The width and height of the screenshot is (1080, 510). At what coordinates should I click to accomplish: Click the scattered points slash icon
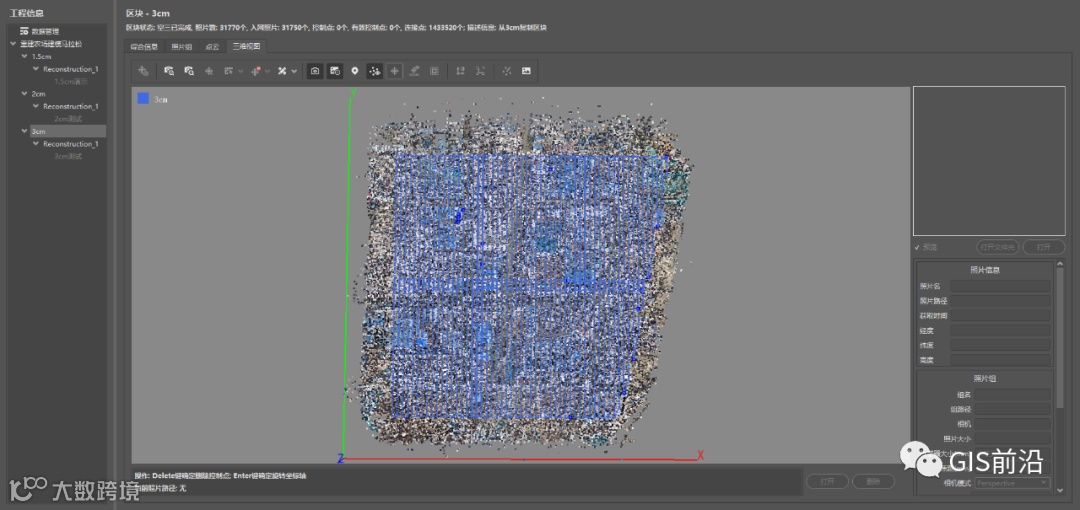point(507,71)
